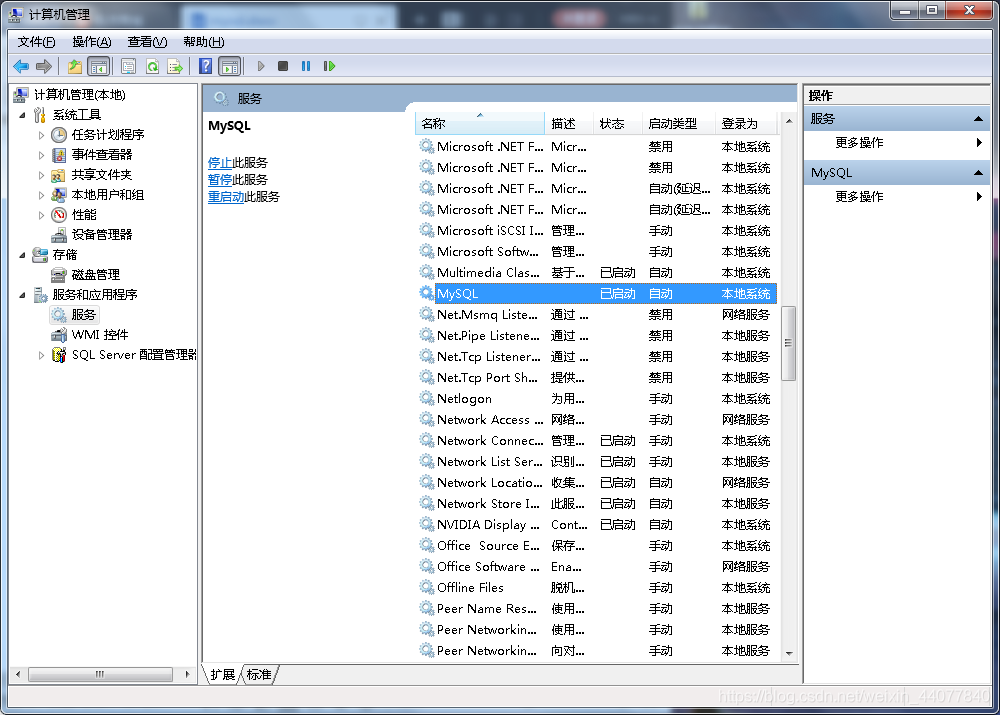Click the Forward arrow in toolbar
This screenshot has width=1000, height=715.
(x=44, y=66)
